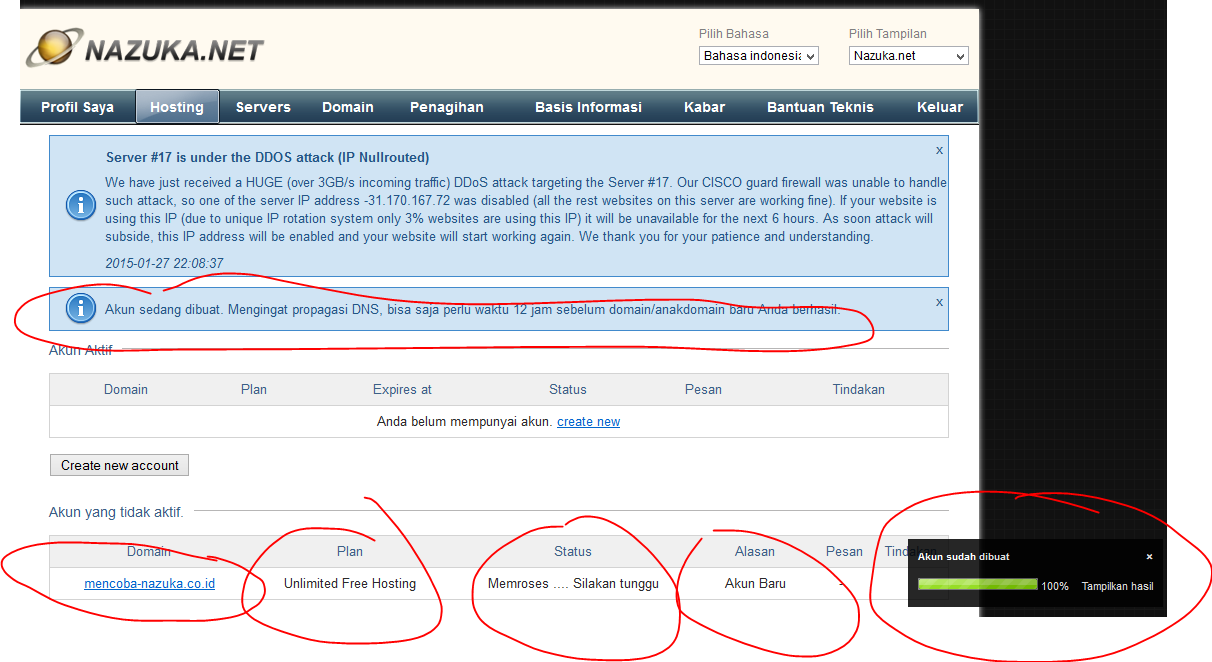Click the info icon beside 'Akun sedang dibuat'

point(80,308)
